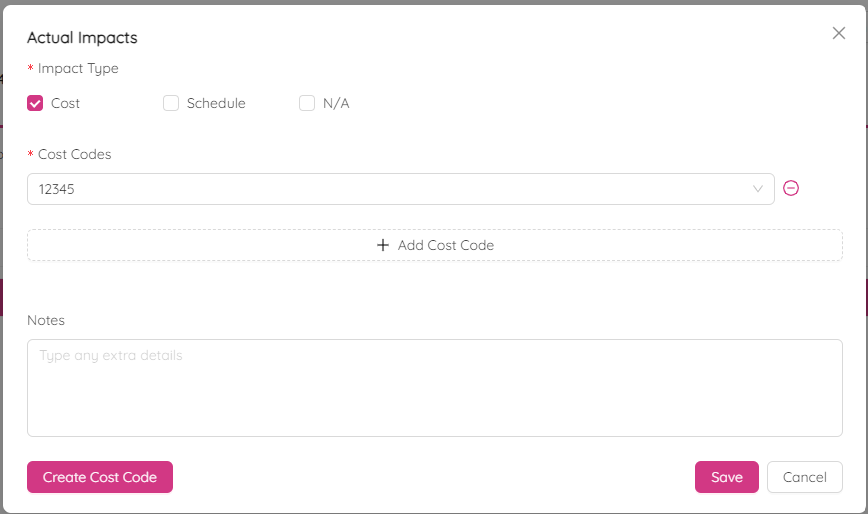Image resolution: width=868 pixels, height=514 pixels.
Task: Click the Cost option label
Action: pyautogui.click(x=65, y=103)
